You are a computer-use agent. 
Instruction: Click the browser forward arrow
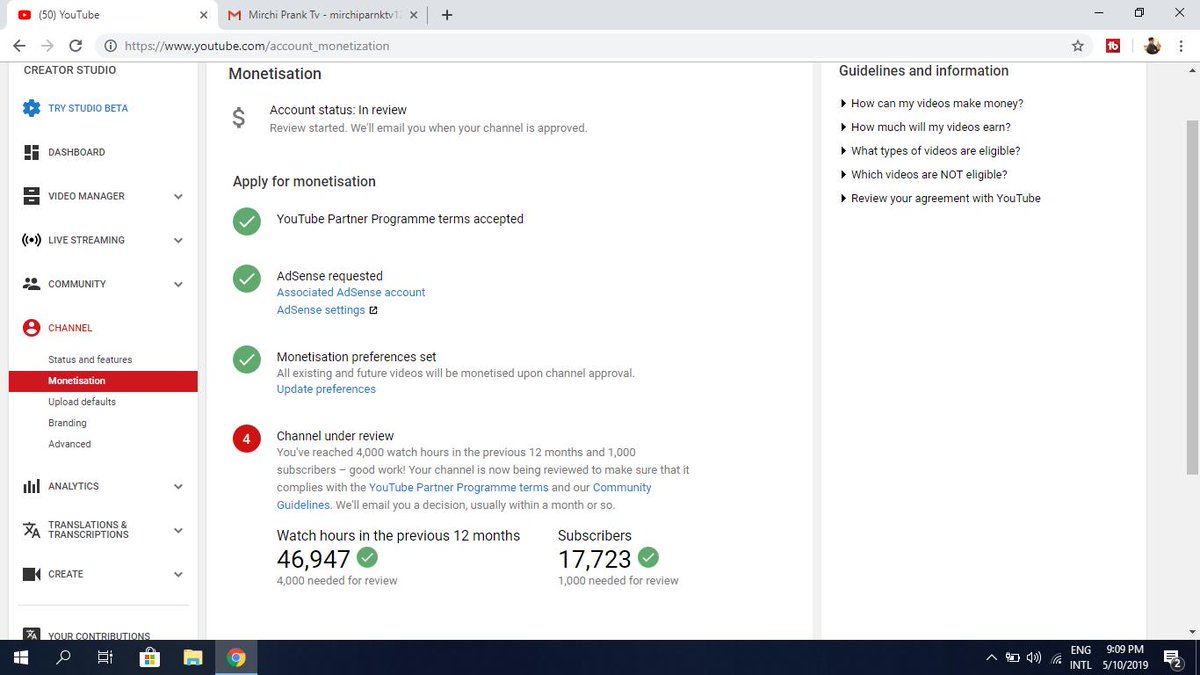[x=47, y=46]
